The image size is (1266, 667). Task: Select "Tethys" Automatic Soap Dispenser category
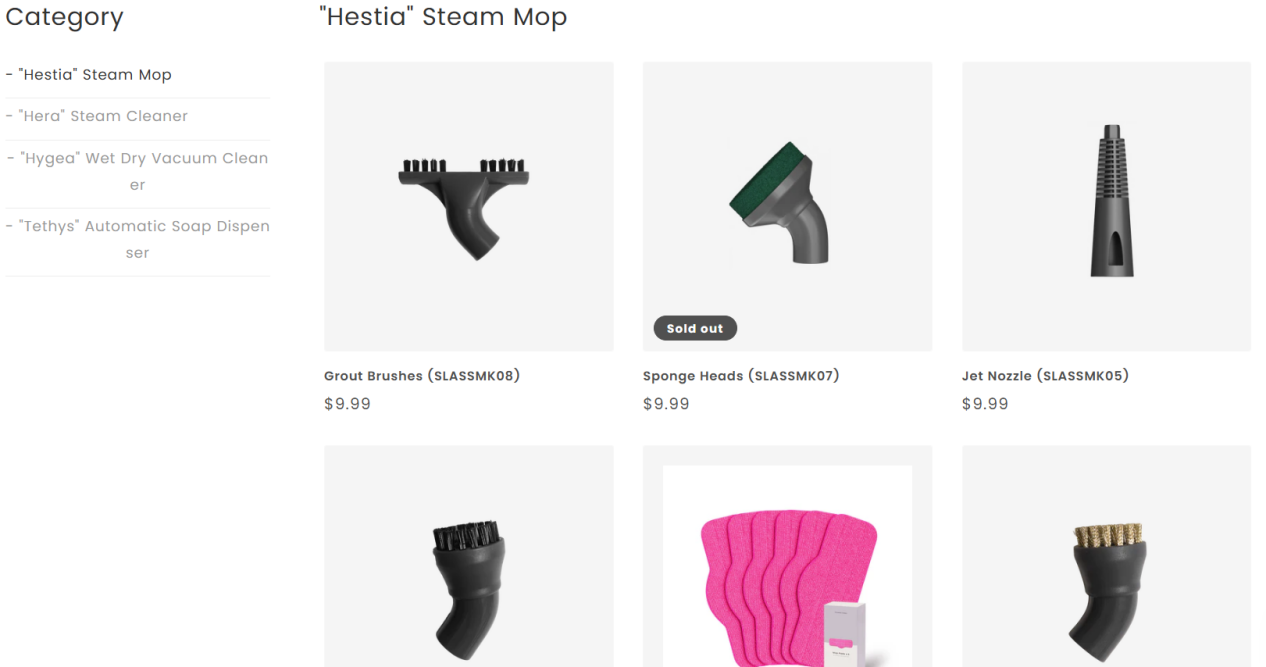click(x=137, y=239)
